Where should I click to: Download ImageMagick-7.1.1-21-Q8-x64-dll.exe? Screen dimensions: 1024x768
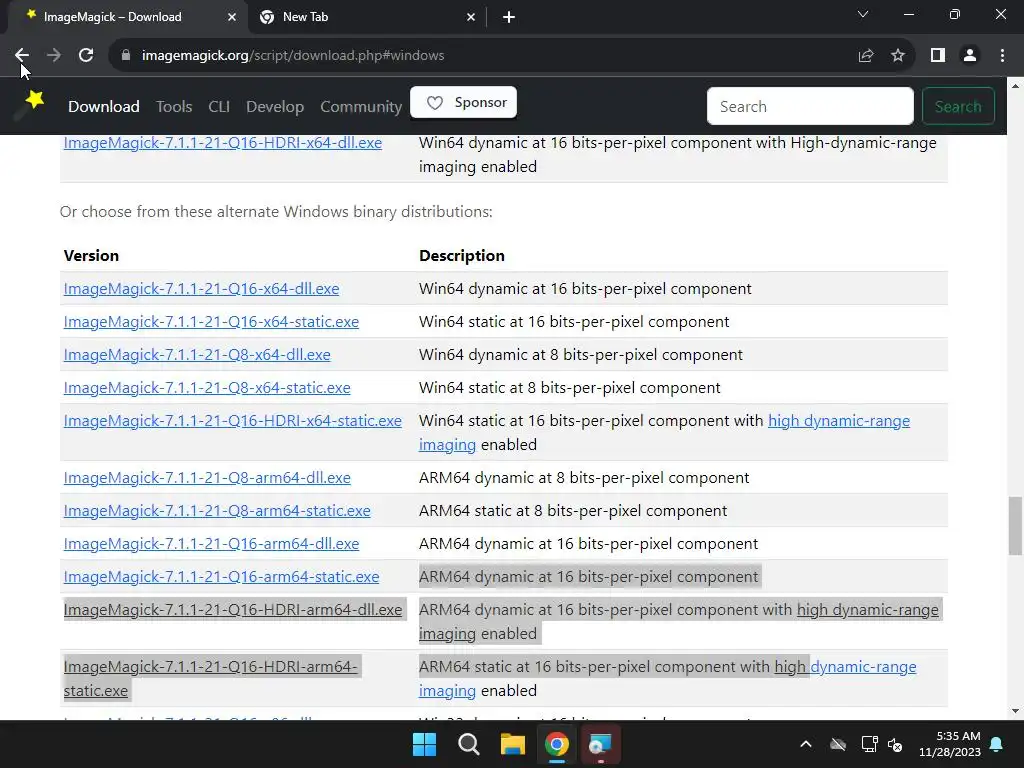pos(197,355)
